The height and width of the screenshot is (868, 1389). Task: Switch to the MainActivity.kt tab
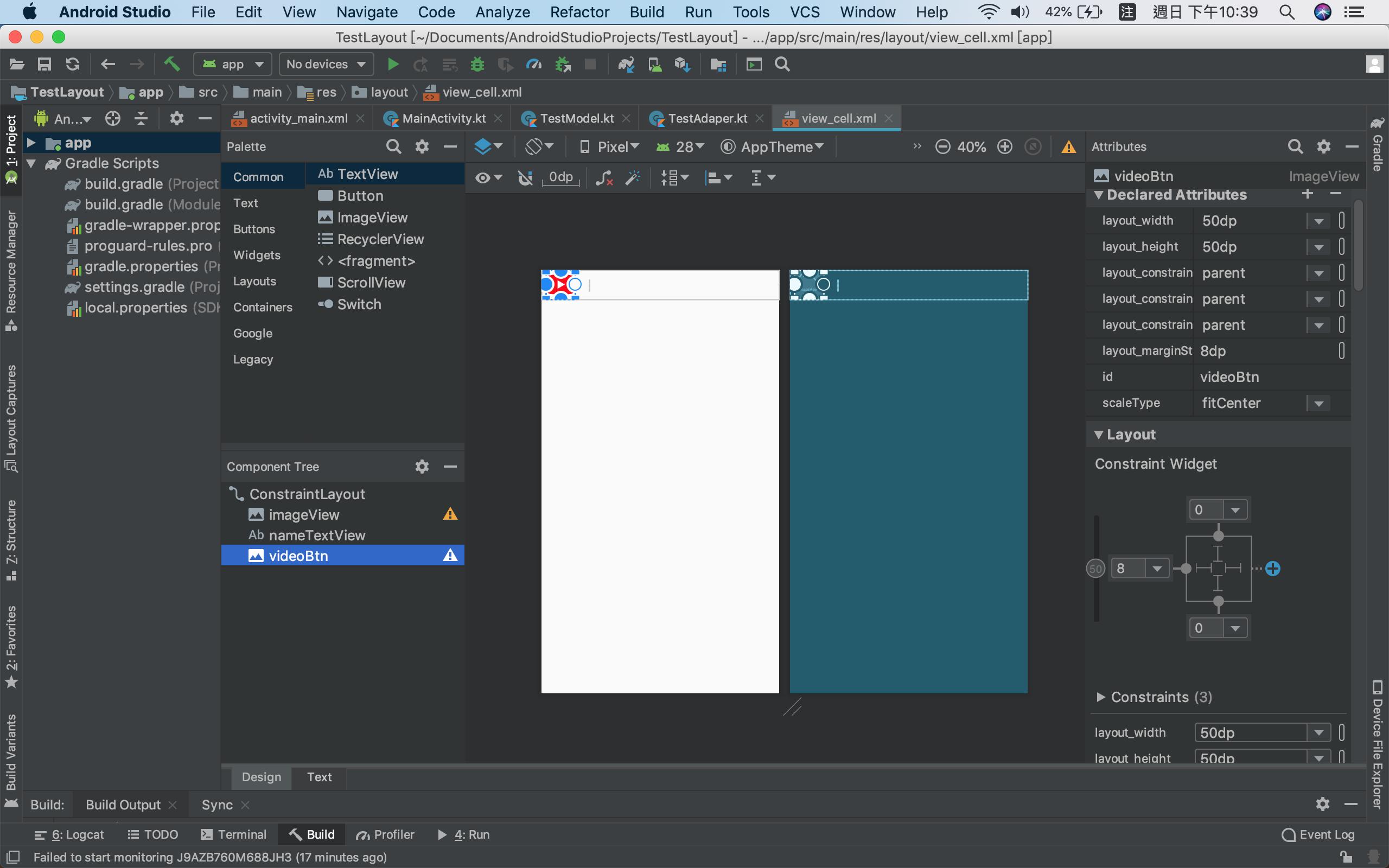tap(443, 119)
